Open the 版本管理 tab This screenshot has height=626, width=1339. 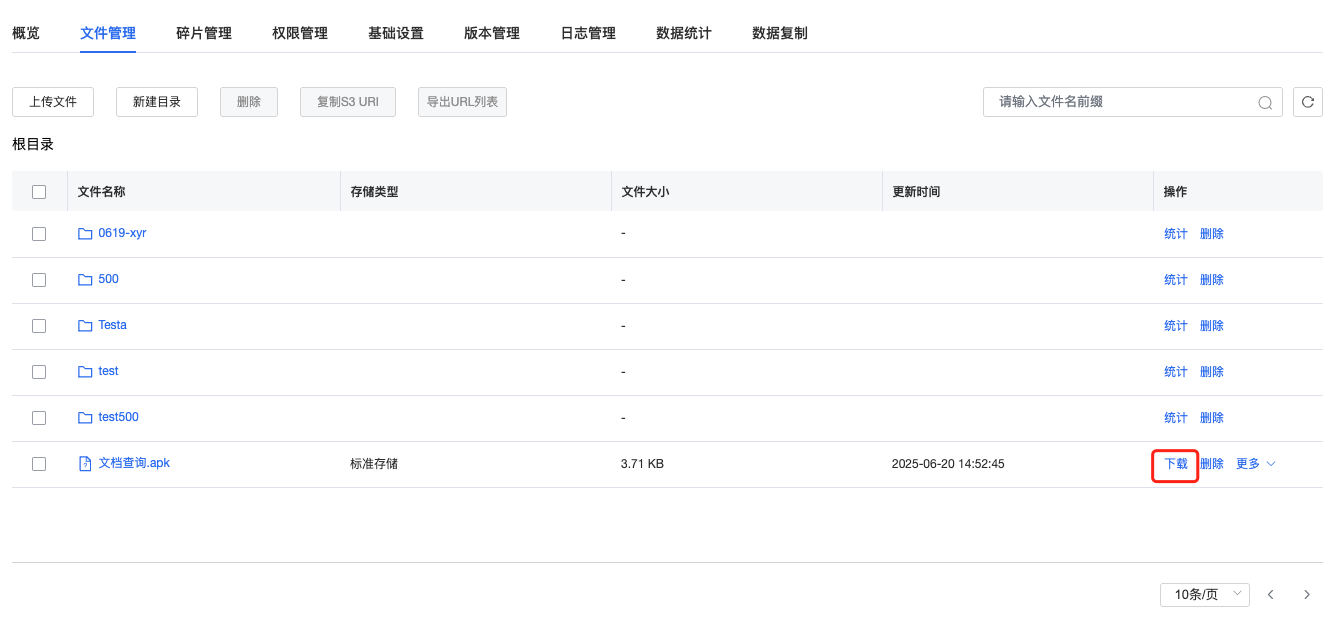click(491, 32)
